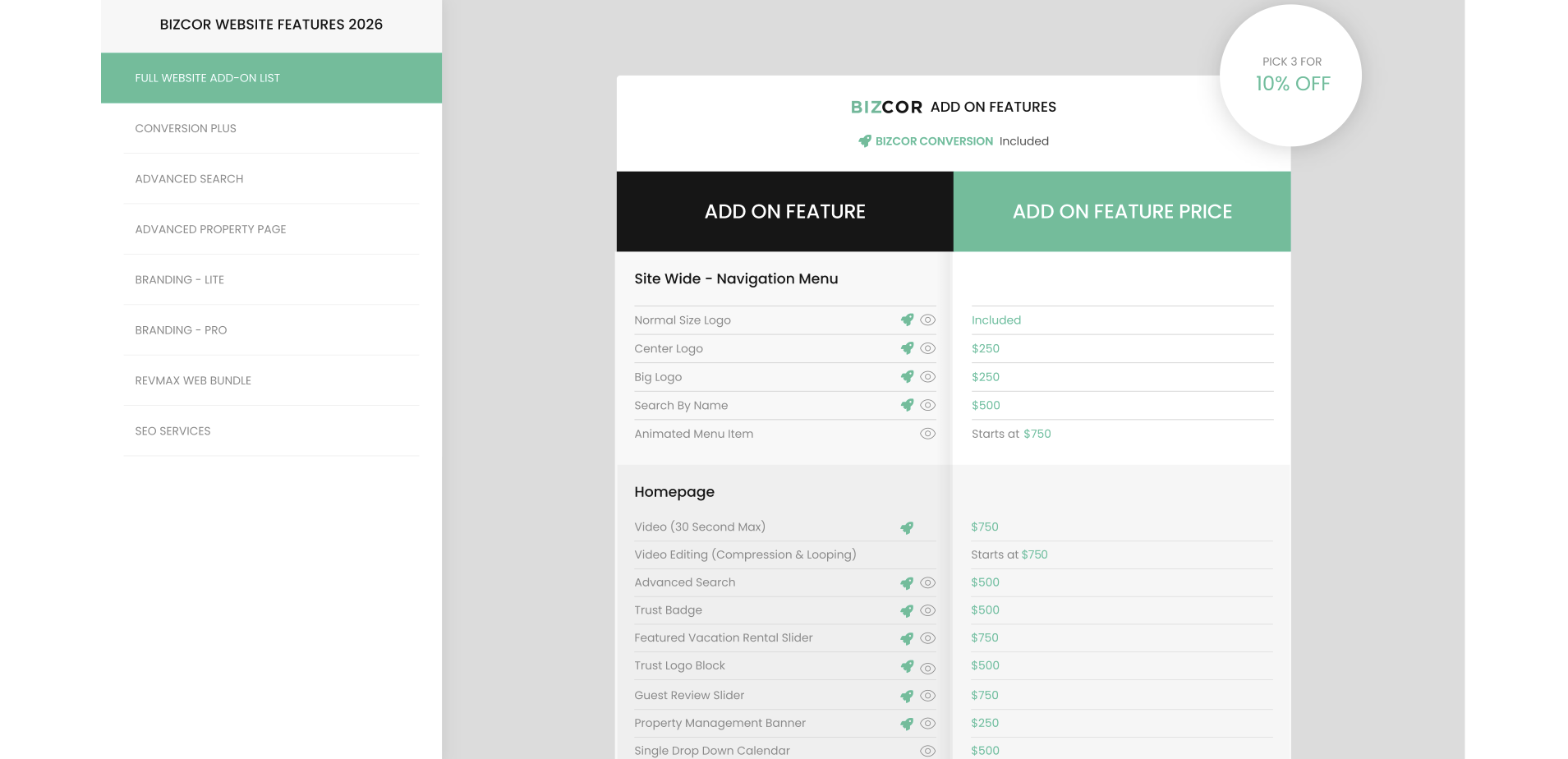Image resolution: width=1568 pixels, height=759 pixels.
Task: Click rocket icon beside Trust Logo Block
Action: coord(907,666)
